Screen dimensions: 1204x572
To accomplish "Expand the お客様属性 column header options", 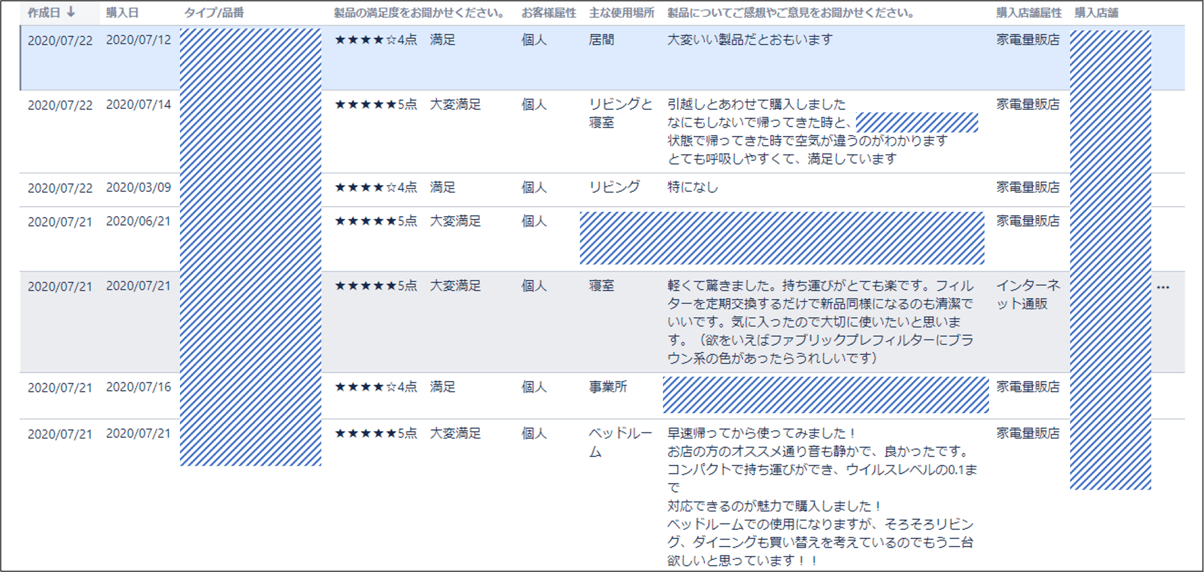I will (548, 13).
